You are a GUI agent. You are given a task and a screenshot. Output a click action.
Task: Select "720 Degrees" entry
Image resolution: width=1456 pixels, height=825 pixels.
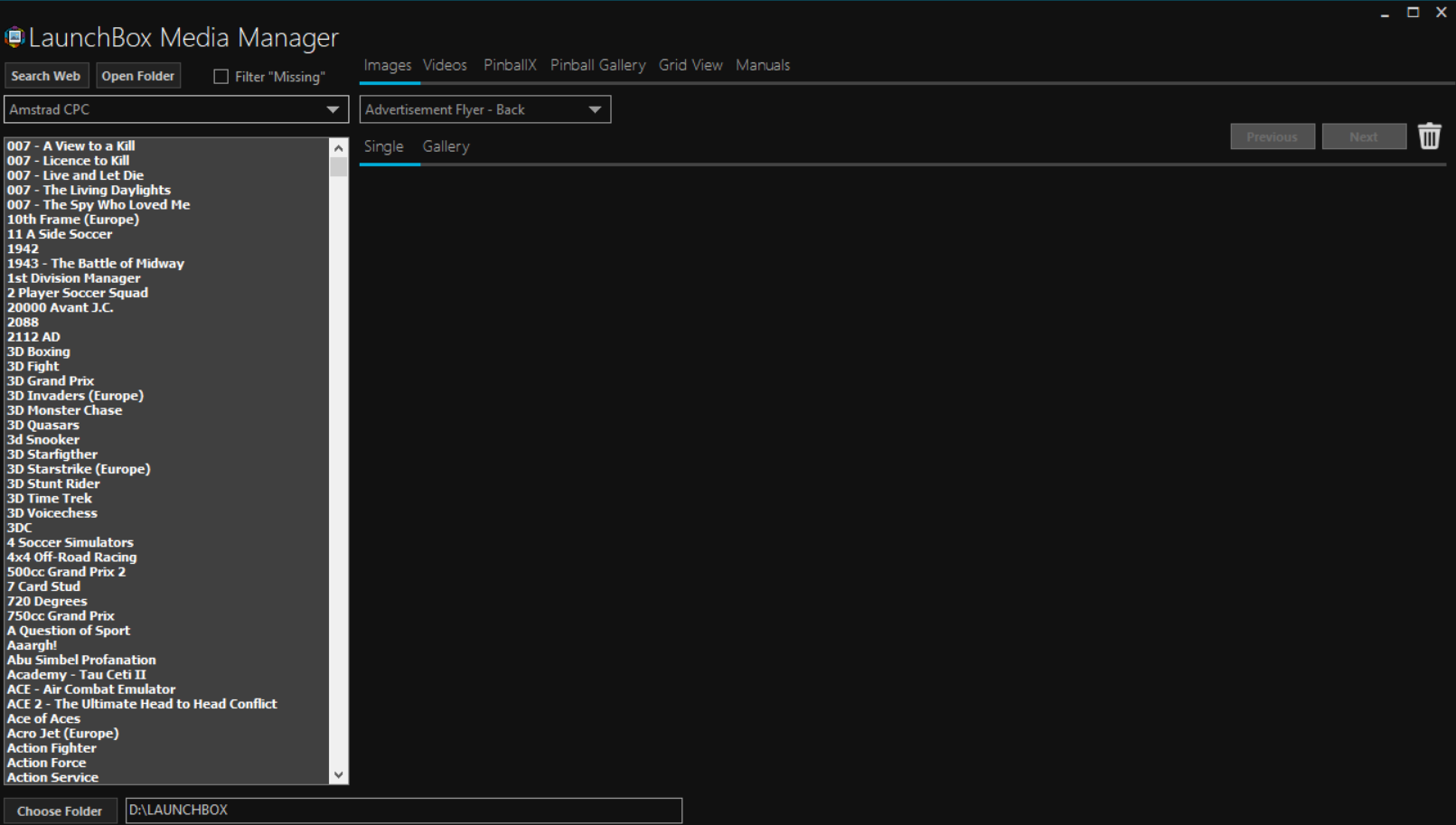[48, 601]
